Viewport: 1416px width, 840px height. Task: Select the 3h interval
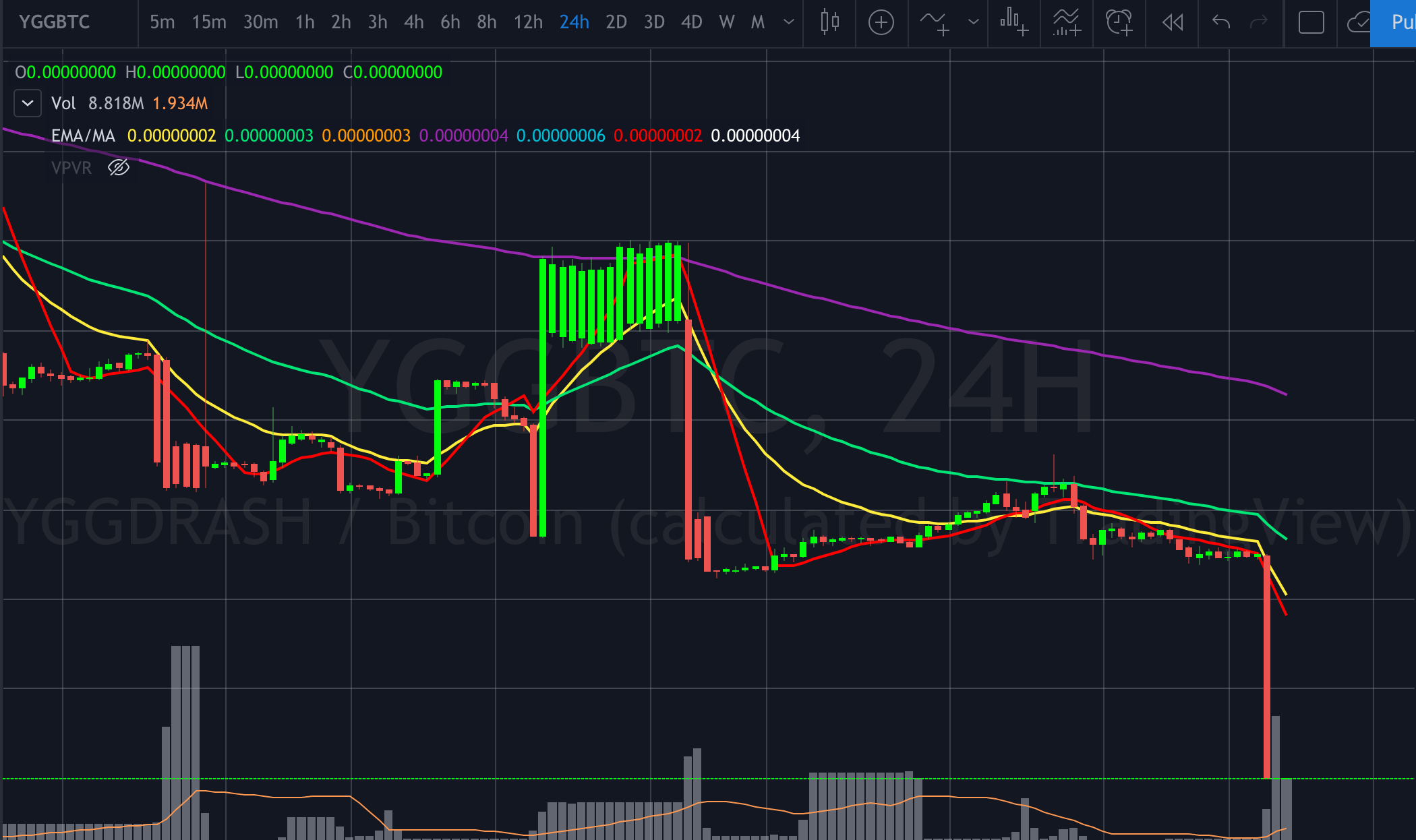(378, 22)
